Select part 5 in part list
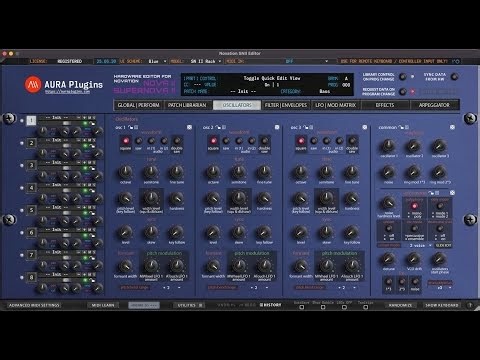Viewport: 480px width, 360px height. tap(31, 210)
